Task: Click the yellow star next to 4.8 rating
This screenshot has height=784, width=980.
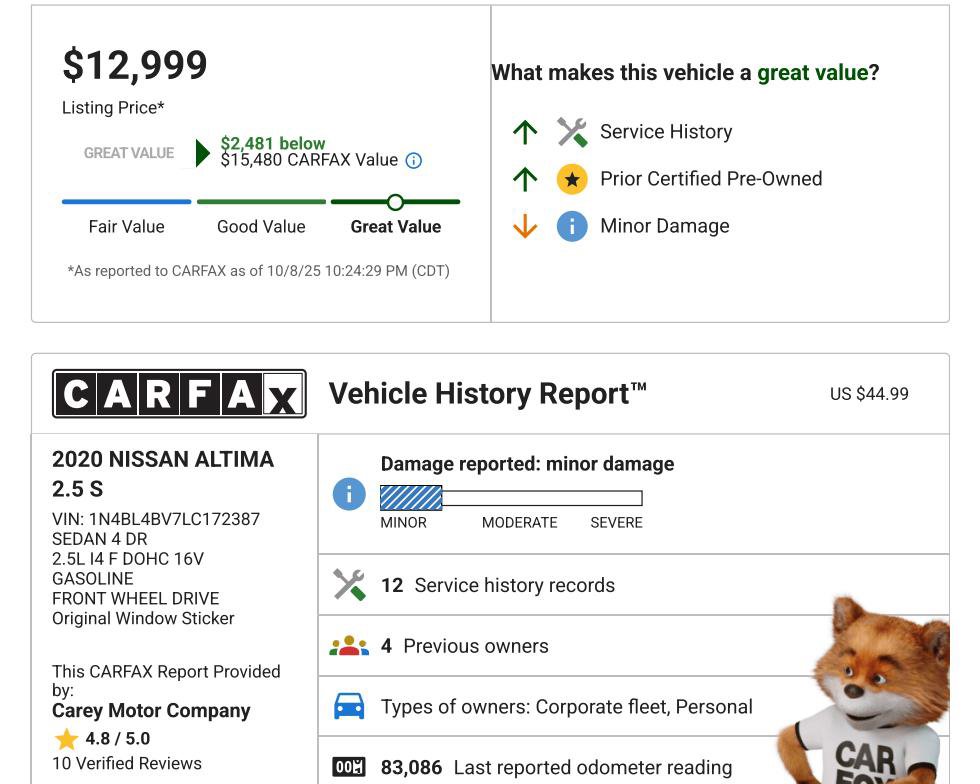Action: tap(67, 740)
